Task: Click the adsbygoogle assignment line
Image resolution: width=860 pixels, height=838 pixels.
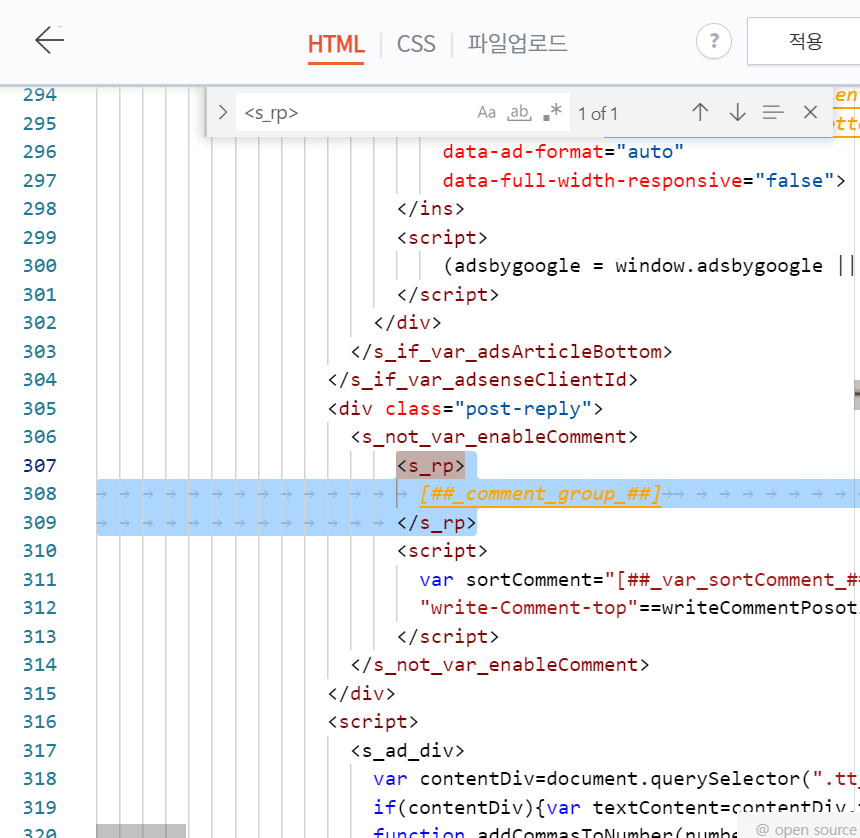Action: pyautogui.click(x=649, y=266)
